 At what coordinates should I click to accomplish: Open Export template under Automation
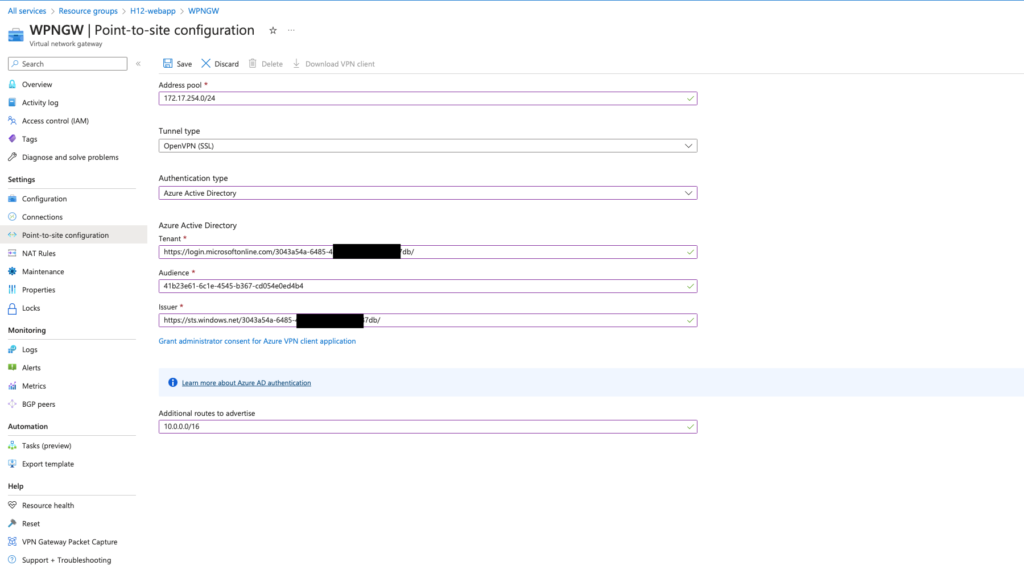tap(48, 464)
